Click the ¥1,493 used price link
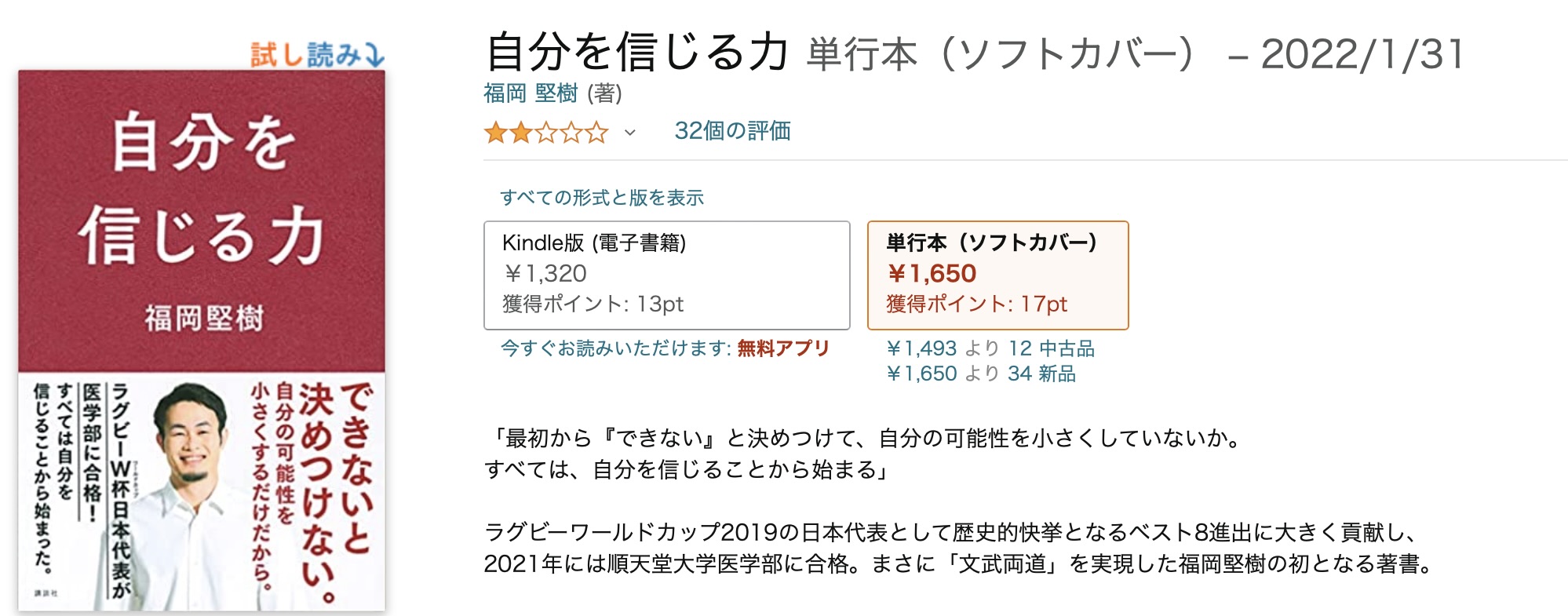Image resolution: width=1568 pixels, height=616 pixels. (921, 348)
